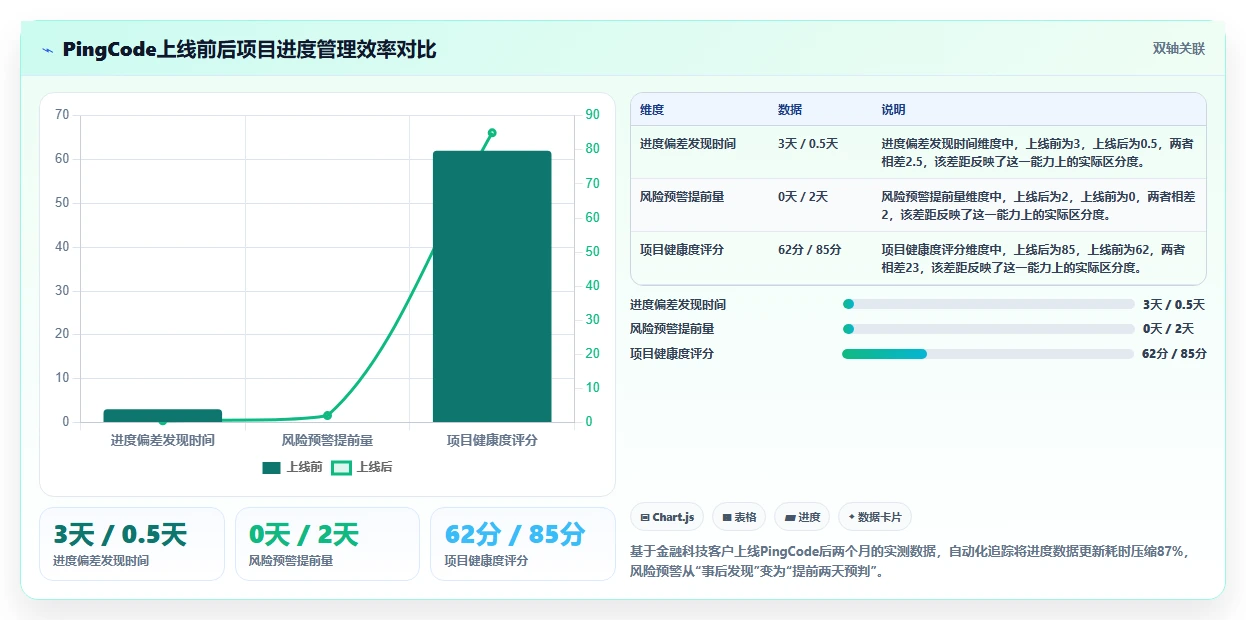Click the 3天 / 0.5天 table cell

coord(808,144)
